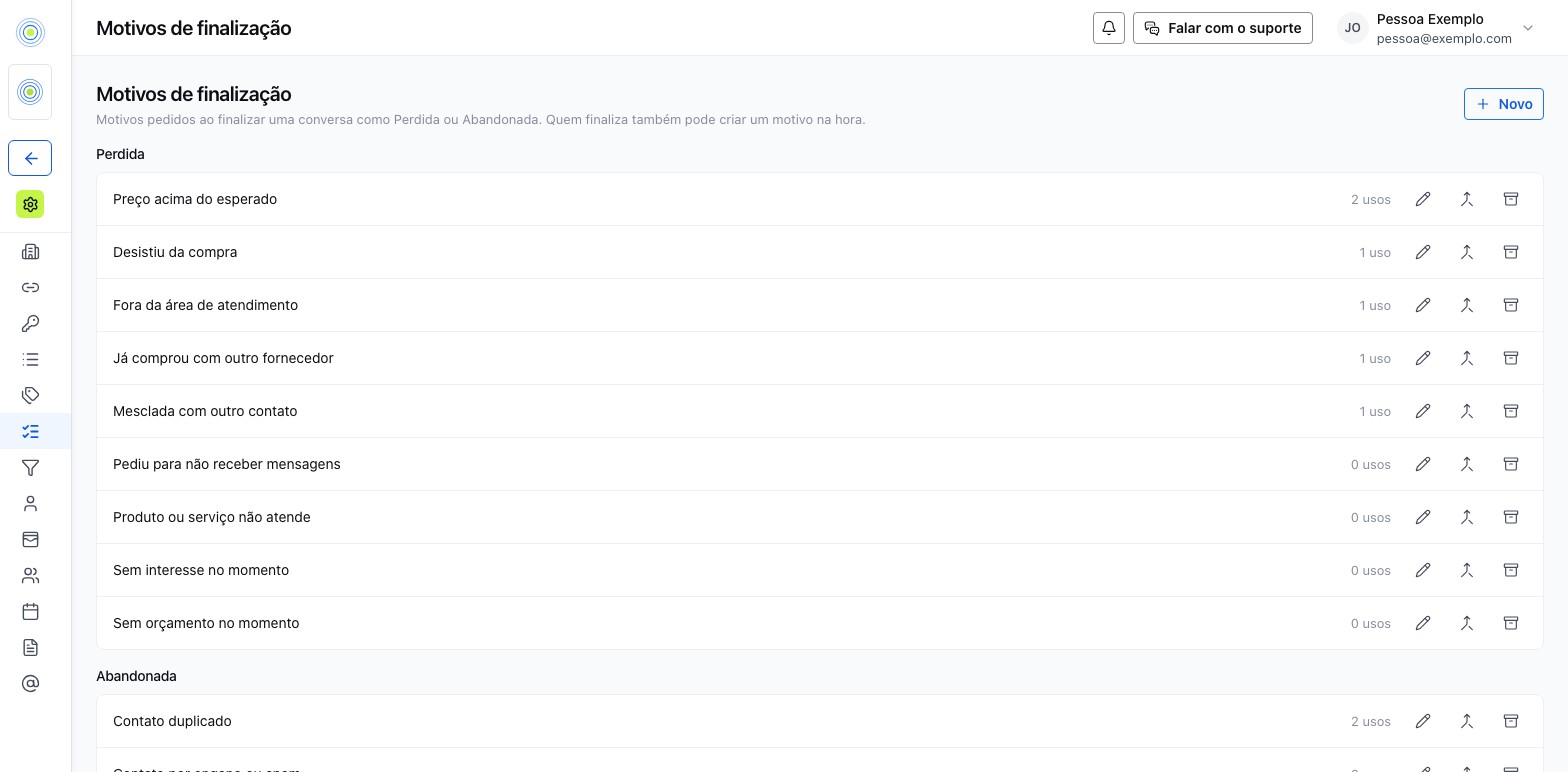Archive the 'Contato duplicado' reason
The width and height of the screenshot is (1568, 772).
pos(1511,721)
